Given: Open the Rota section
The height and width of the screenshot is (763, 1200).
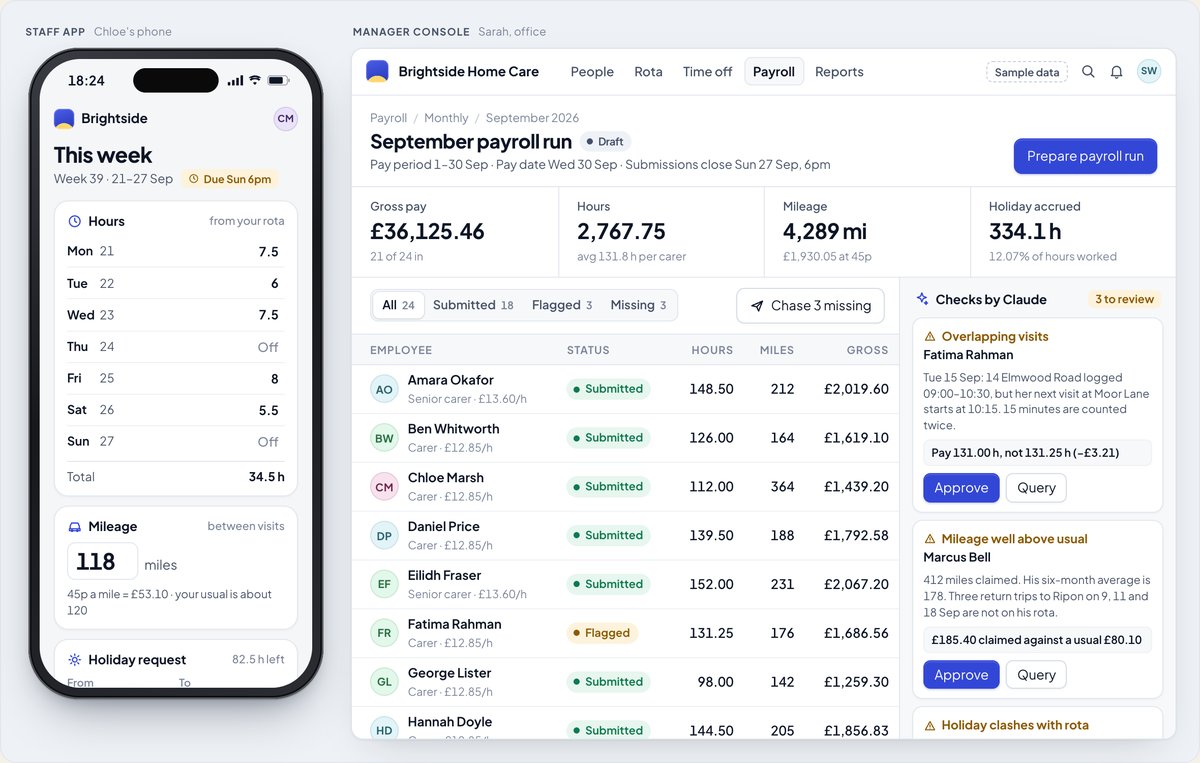Looking at the screenshot, I should point(648,72).
